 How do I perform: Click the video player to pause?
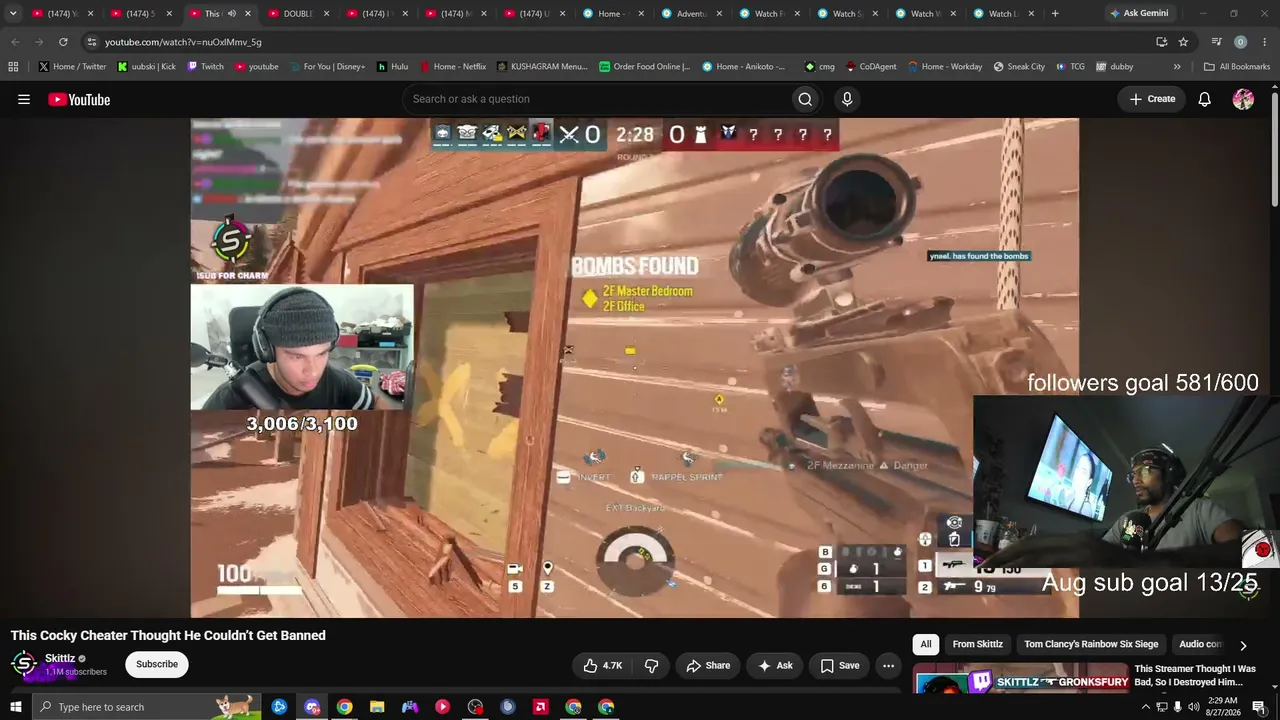coord(635,367)
